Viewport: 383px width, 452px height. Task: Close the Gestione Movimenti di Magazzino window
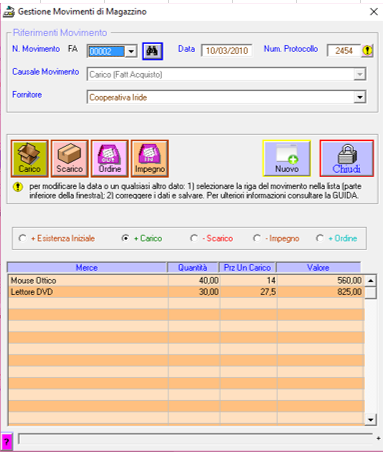(374, 12)
